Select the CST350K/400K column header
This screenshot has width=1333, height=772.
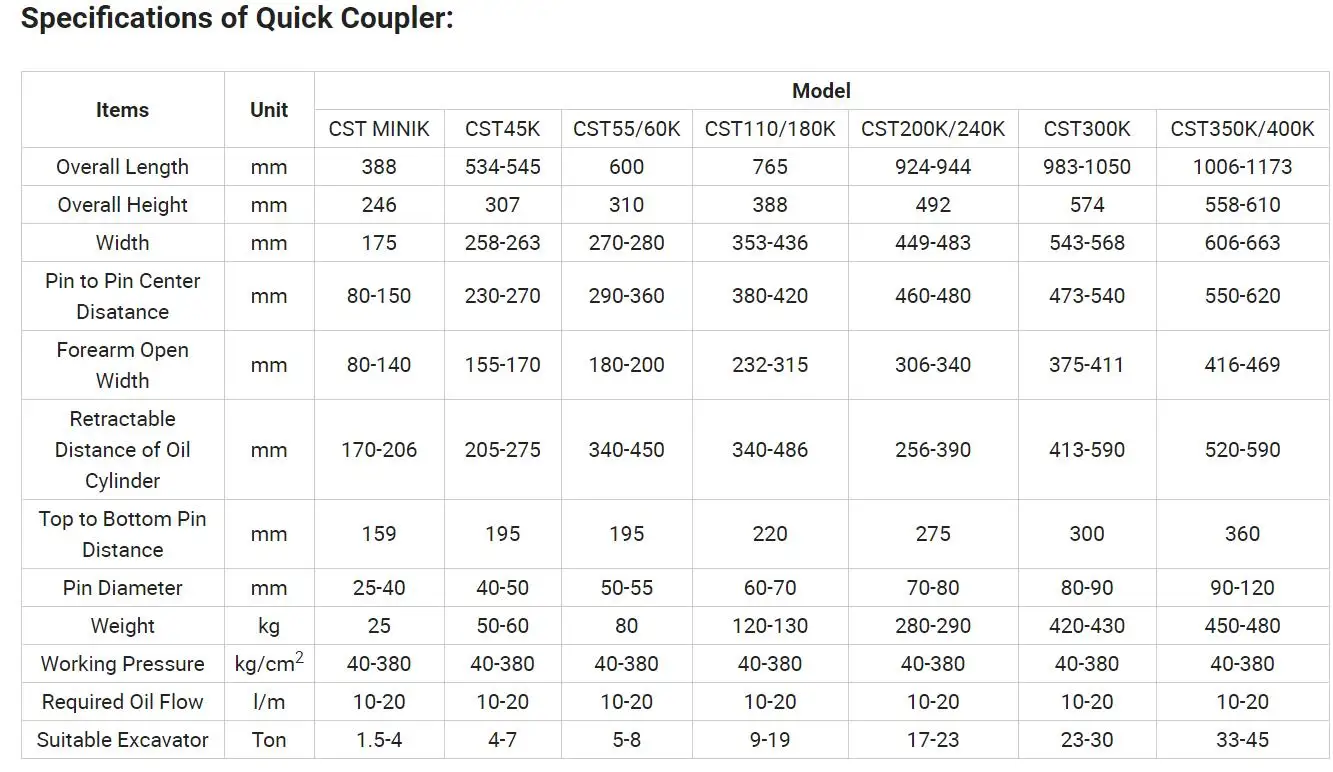click(x=1242, y=129)
